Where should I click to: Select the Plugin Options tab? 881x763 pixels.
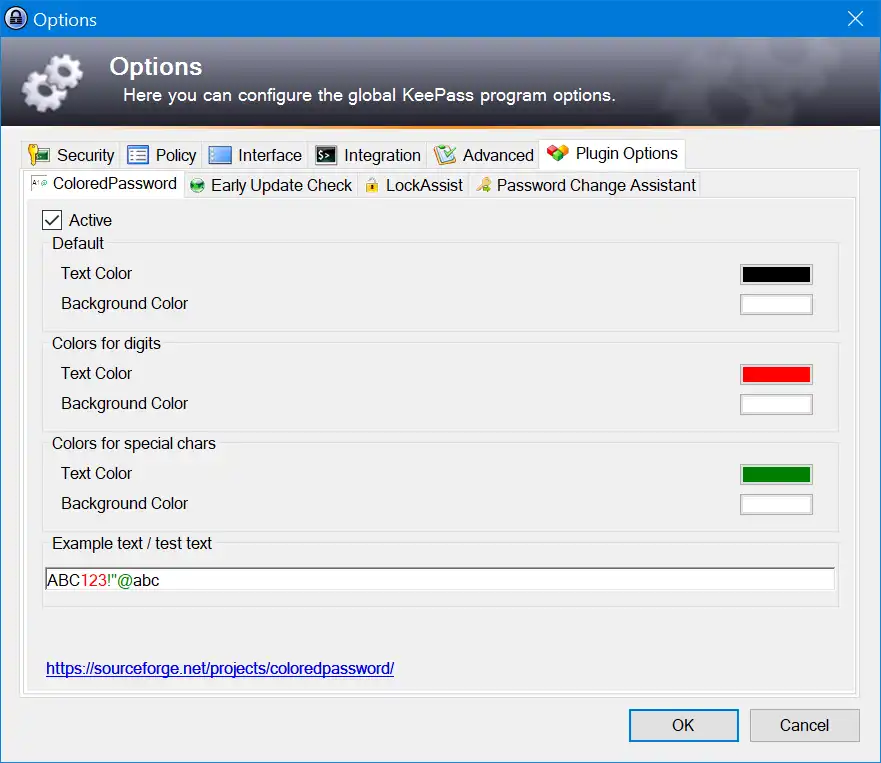click(x=612, y=153)
